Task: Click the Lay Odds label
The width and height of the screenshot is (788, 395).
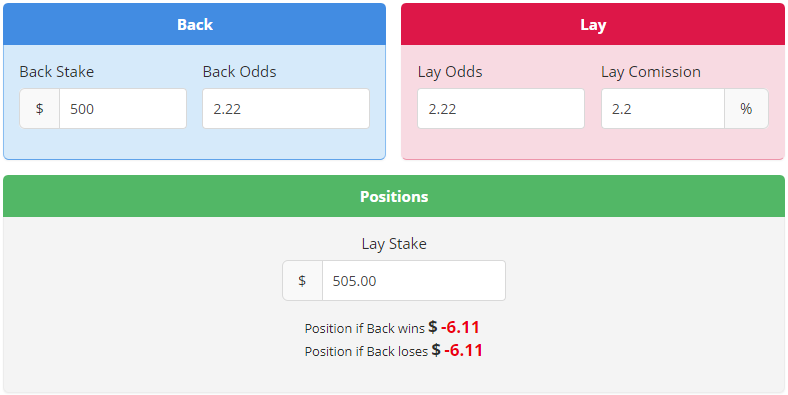Action: pos(450,72)
